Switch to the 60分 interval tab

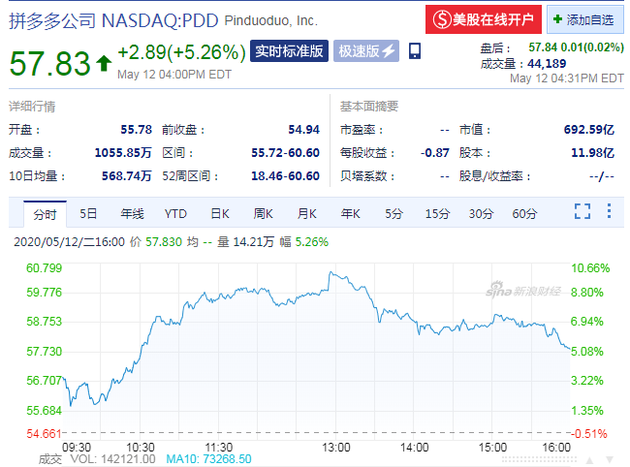[524, 213]
